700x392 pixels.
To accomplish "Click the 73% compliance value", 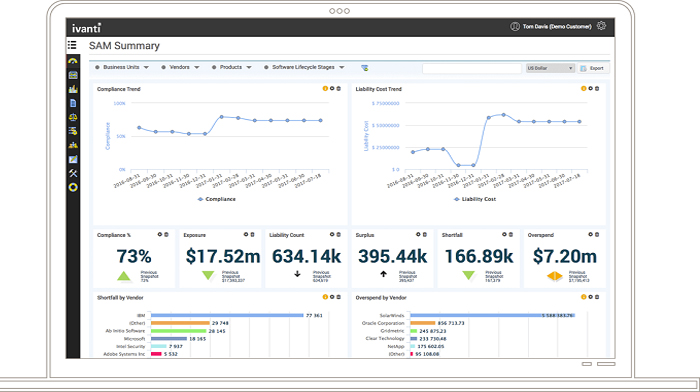I will 134,256.
